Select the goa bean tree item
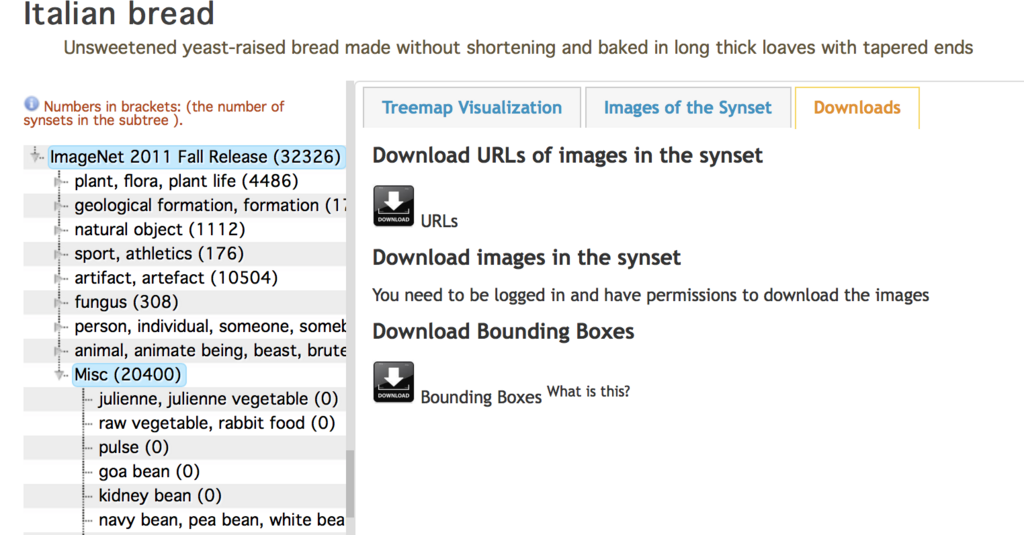1024x535 pixels. pyautogui.click(x=149, y=472)
